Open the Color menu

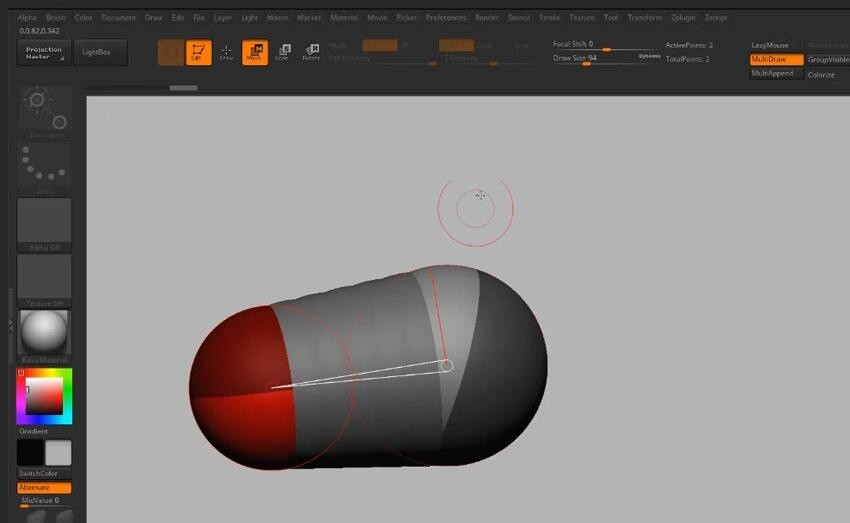(83, 18)
